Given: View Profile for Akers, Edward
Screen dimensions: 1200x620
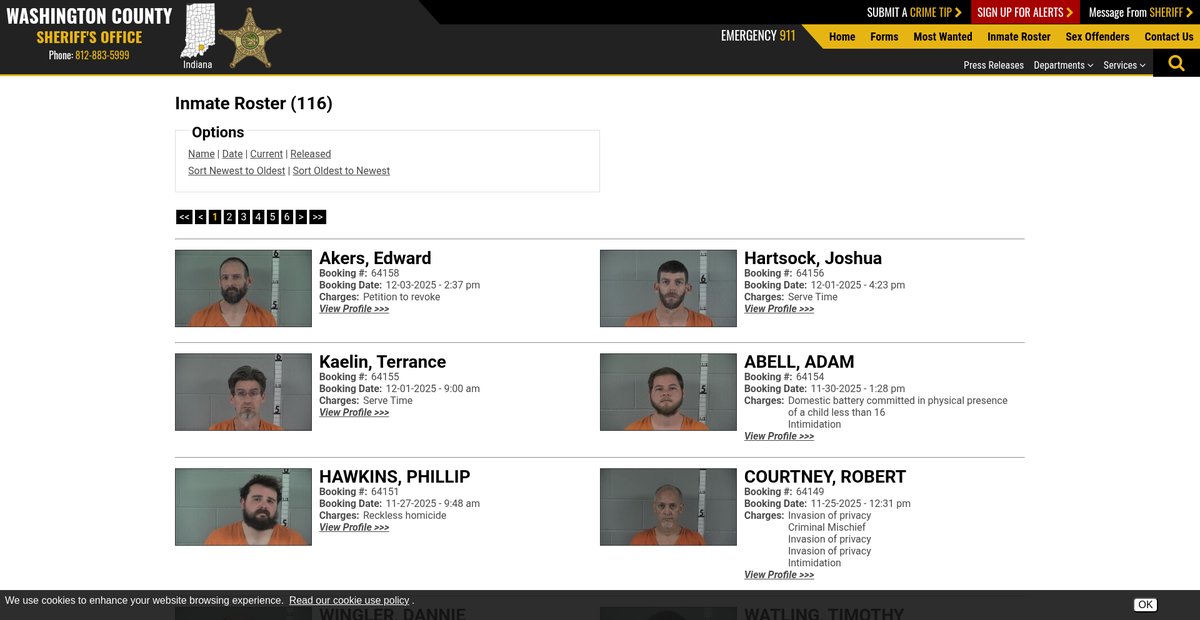Looking at the screenshot, I should [x=354, y=309].
